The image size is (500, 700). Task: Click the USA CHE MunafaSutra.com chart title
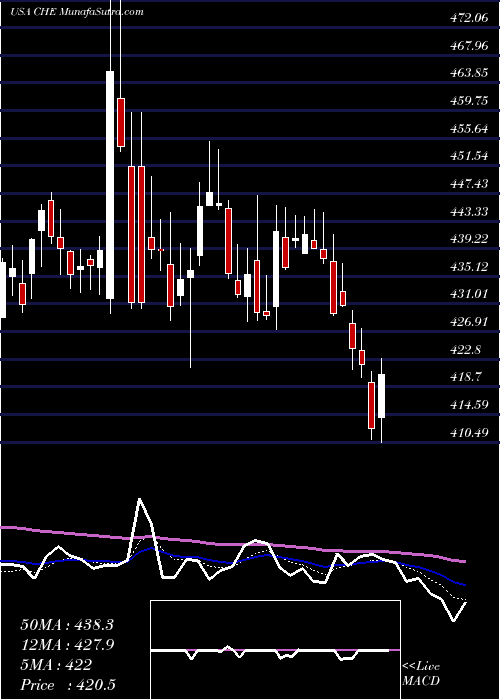77,12
